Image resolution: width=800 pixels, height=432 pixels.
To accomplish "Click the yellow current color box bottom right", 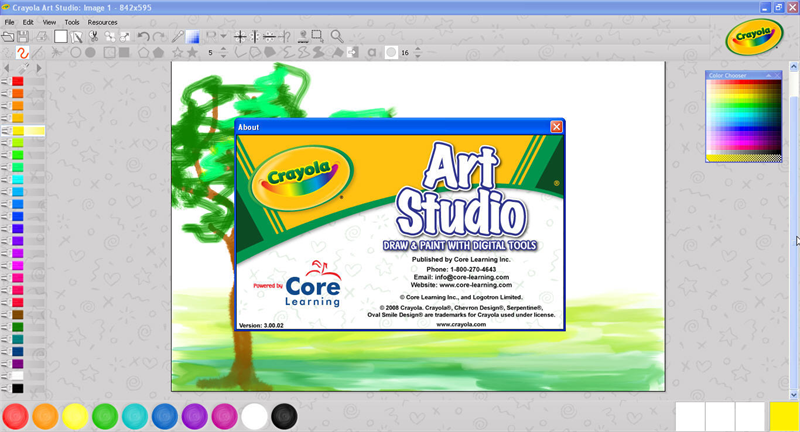I will pyautogui.click(x=783, y=416).
